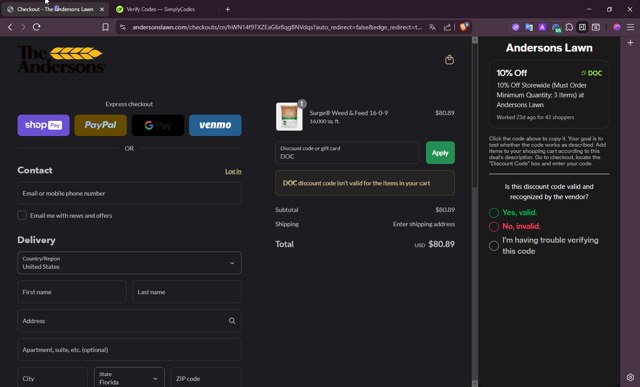Click the First name field
Image resolution: width=640 pixels, height=387 pixels.
(x=72, y=292)
